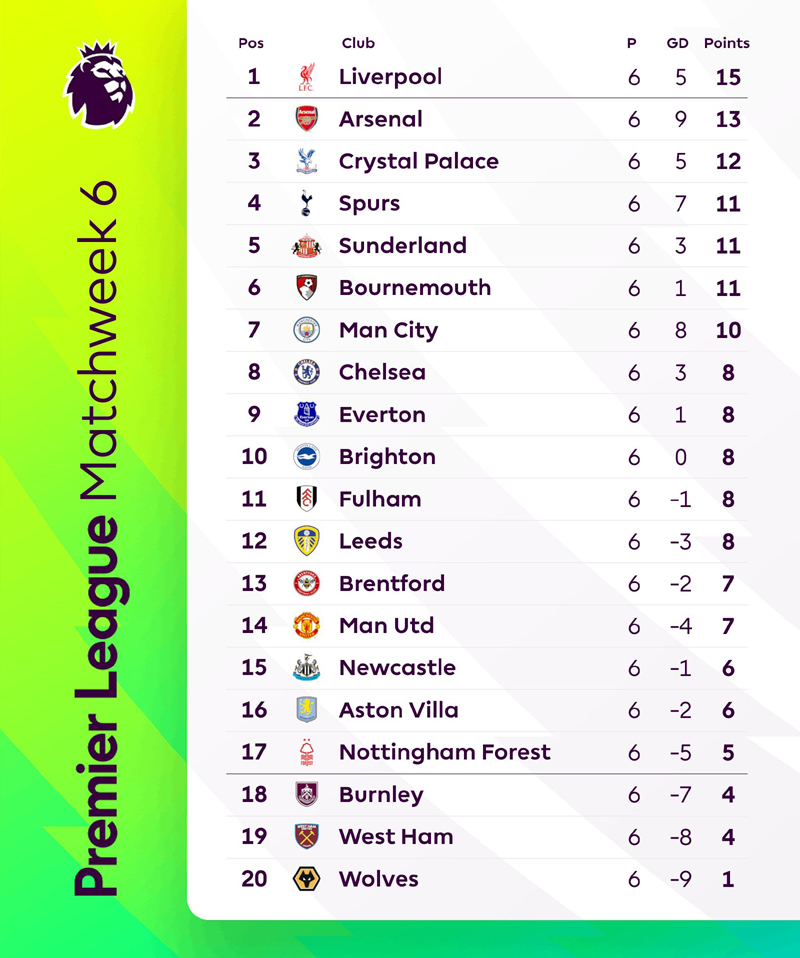This screenshot has width=800, height=958.
Task: Open the Sunderland club name link
Action: pos(403,246)
